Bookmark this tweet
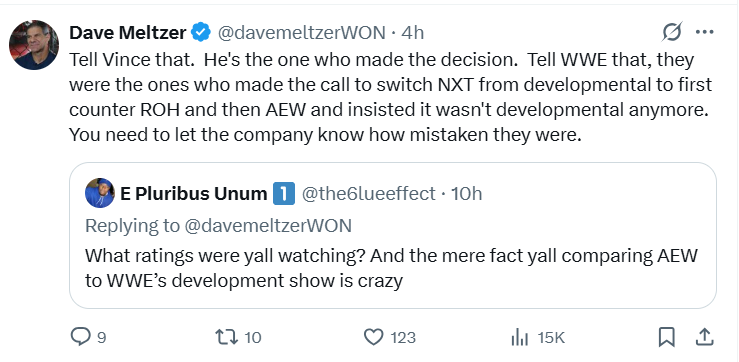 (666, 337)
